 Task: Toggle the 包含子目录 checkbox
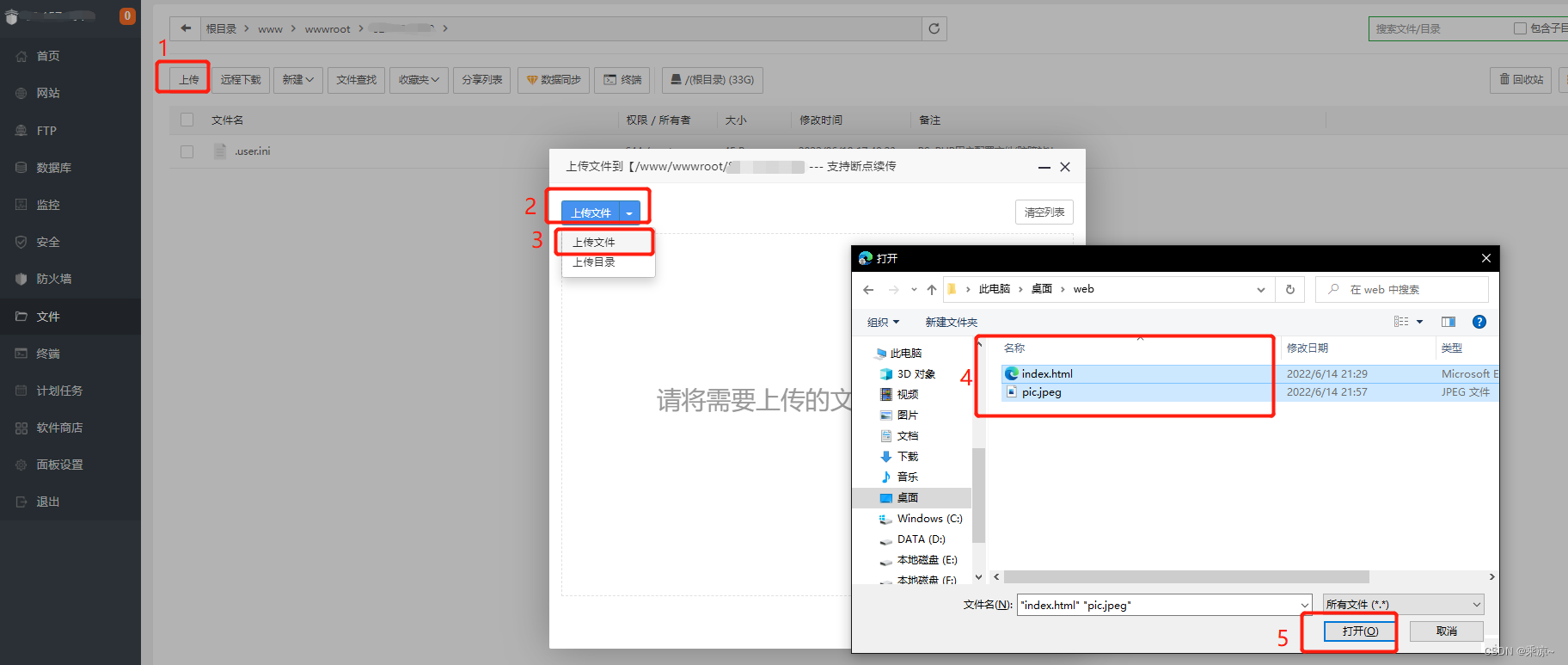point(1520,28)
